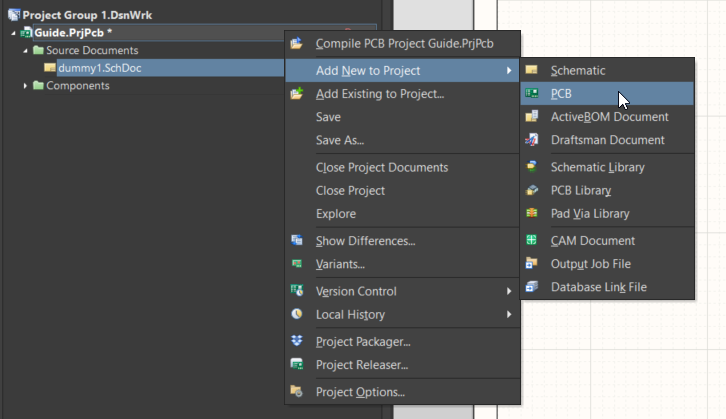Expand the Components folder

point(25,86)
